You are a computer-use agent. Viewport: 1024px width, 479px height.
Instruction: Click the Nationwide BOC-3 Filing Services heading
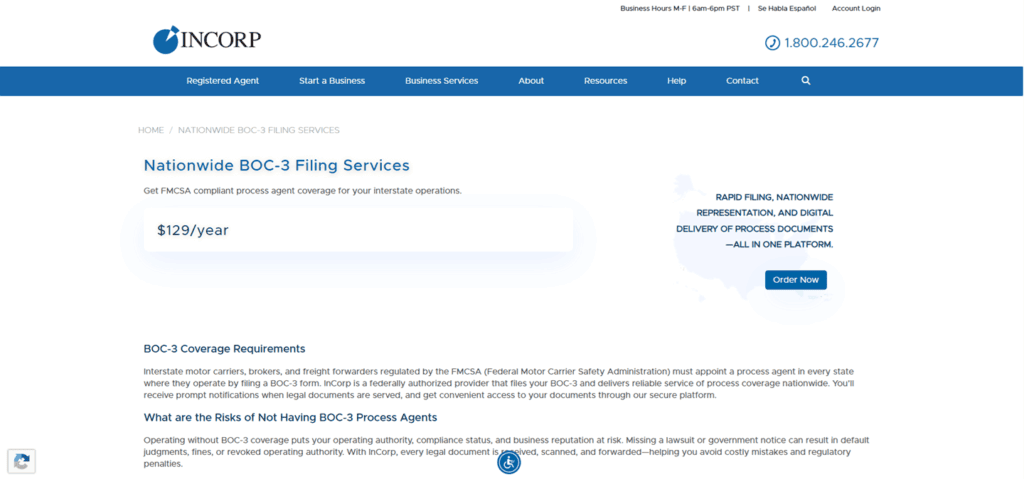(x=276, y=165)
